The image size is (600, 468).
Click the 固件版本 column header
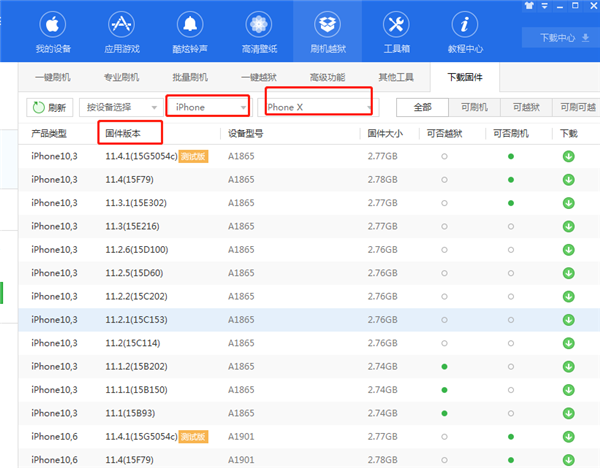tap(129, 132)
